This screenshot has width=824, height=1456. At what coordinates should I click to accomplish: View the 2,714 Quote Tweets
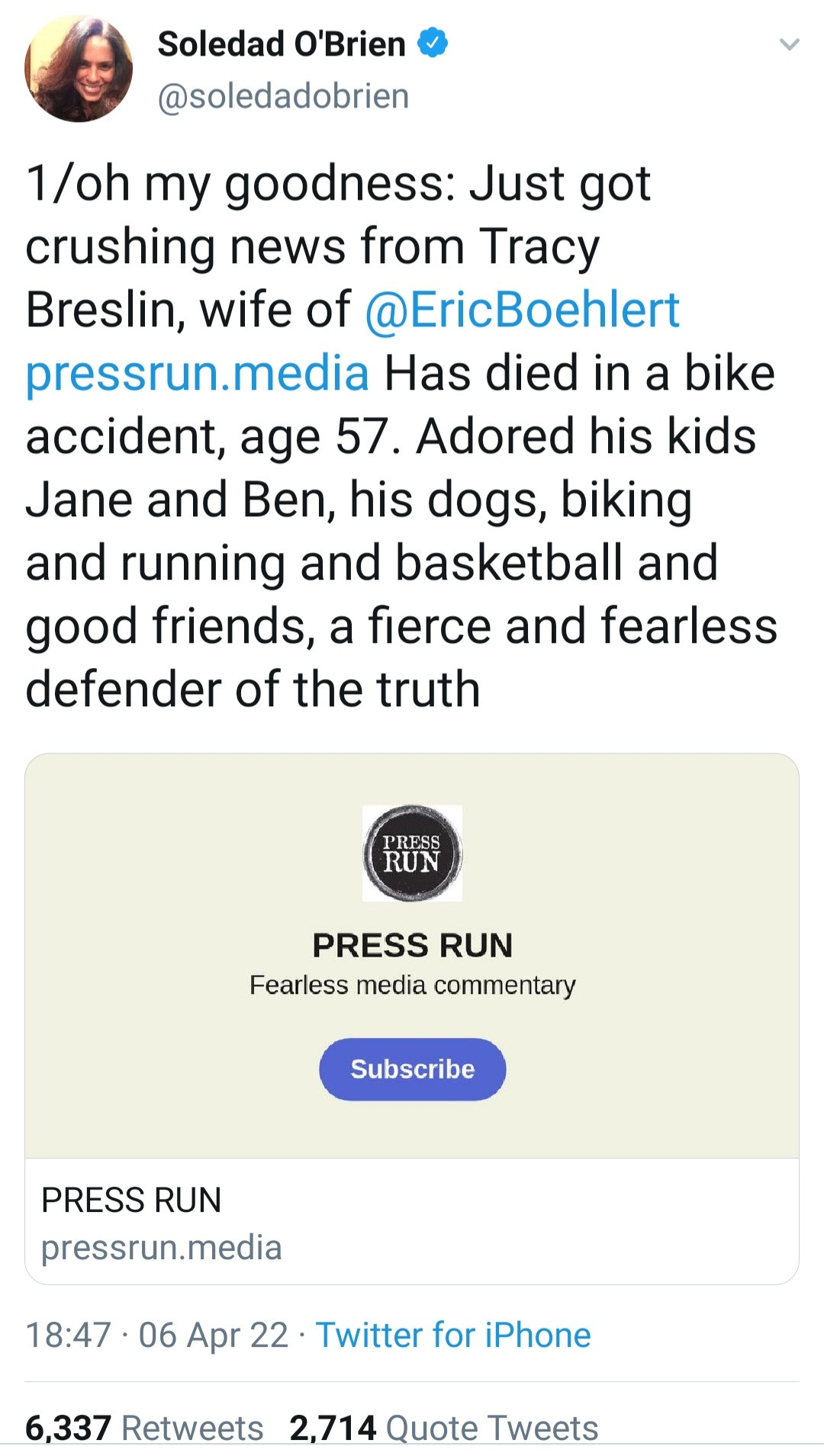pyautogui.click(x=443, y=1426)
